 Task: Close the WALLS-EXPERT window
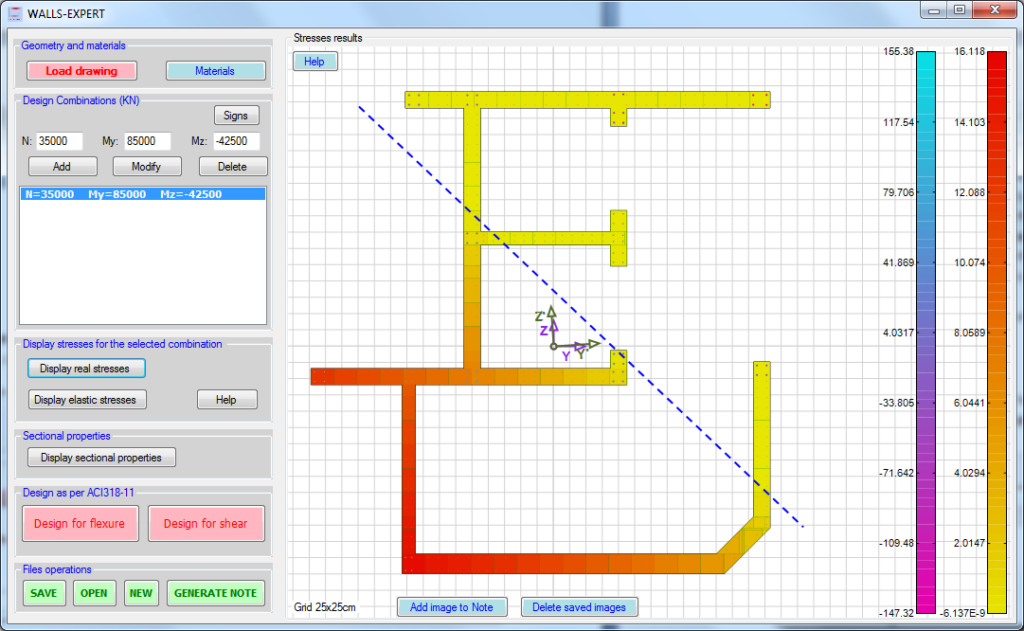pyautogui.click(x=995, y=10)
